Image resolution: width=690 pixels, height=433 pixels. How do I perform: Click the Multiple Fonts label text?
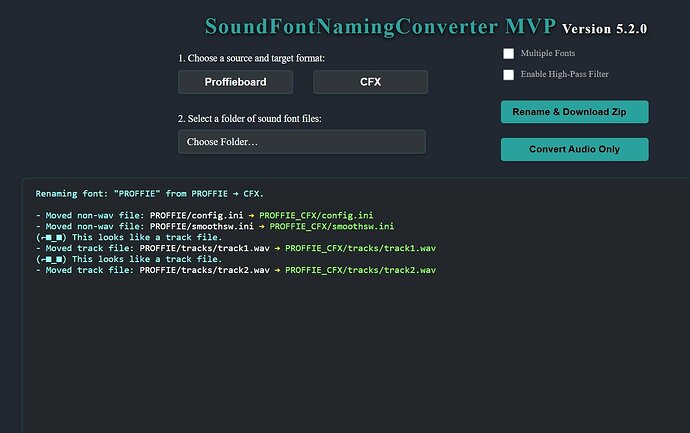coord(548,53)
